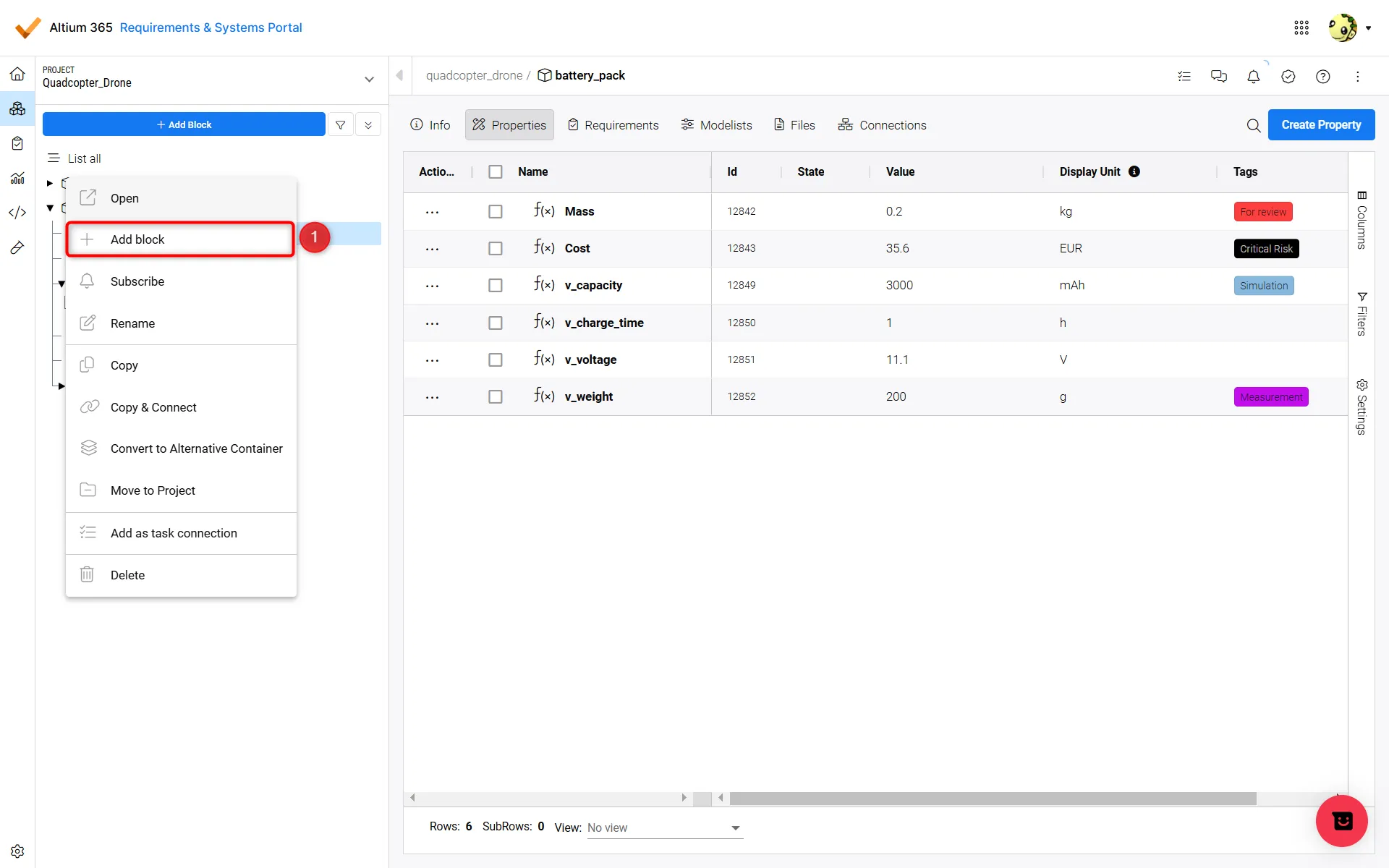
Task: Open user avatar account menu arrow
Action: (1368, 27)
